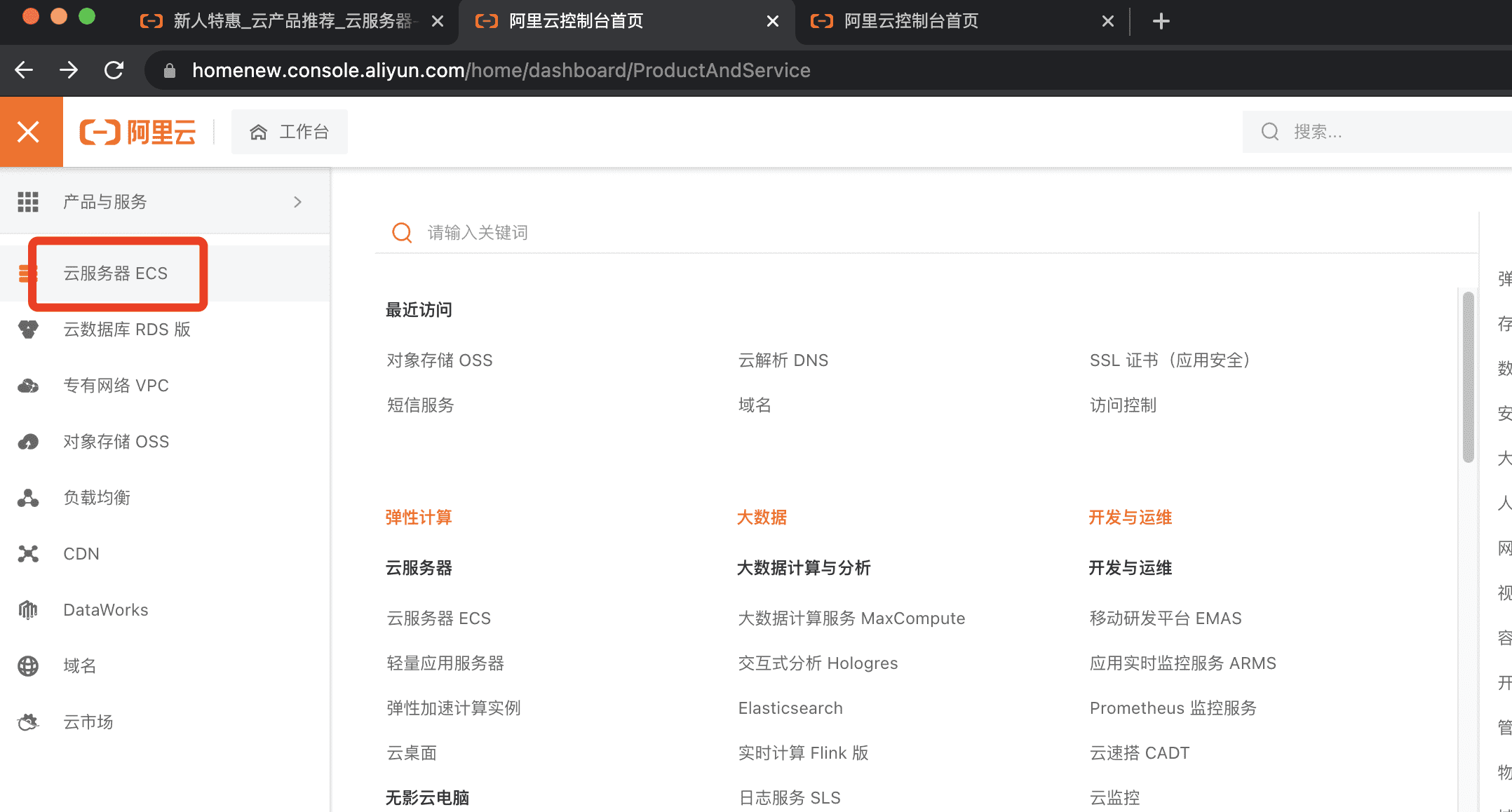The image size is (1512, 812).
Task: Reload the page with browser refresh
Action: 114,70
